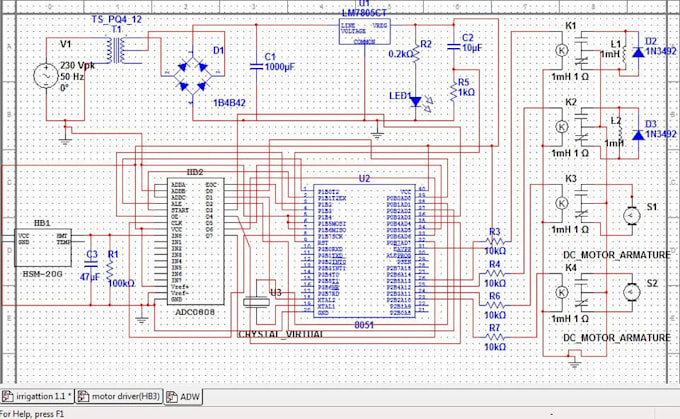680x419 pixels.
Task: Click the CRYSTAL_VIRTUAL label
Action: pos(281,334)
